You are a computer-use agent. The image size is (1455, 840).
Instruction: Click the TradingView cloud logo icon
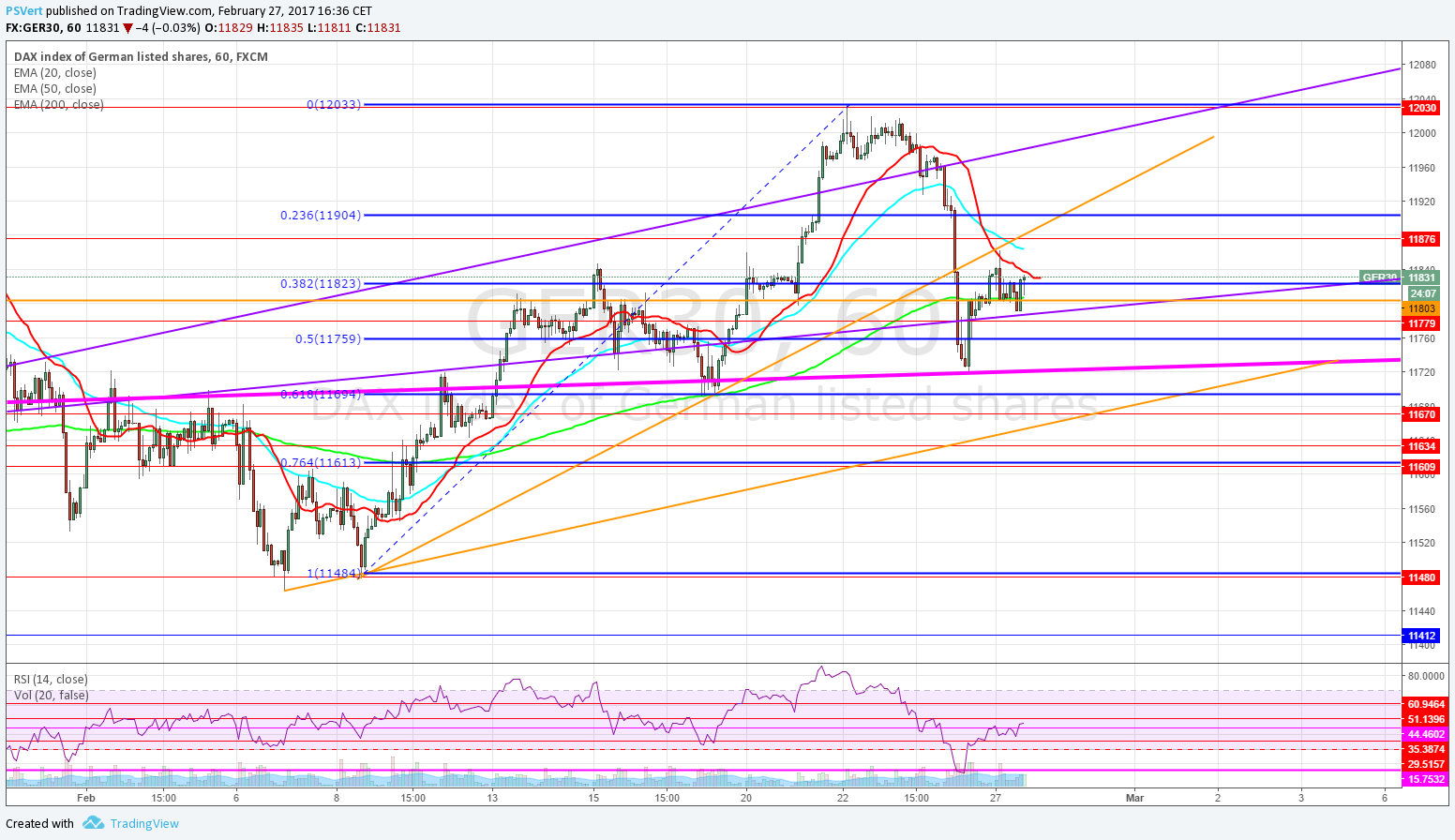93,823
